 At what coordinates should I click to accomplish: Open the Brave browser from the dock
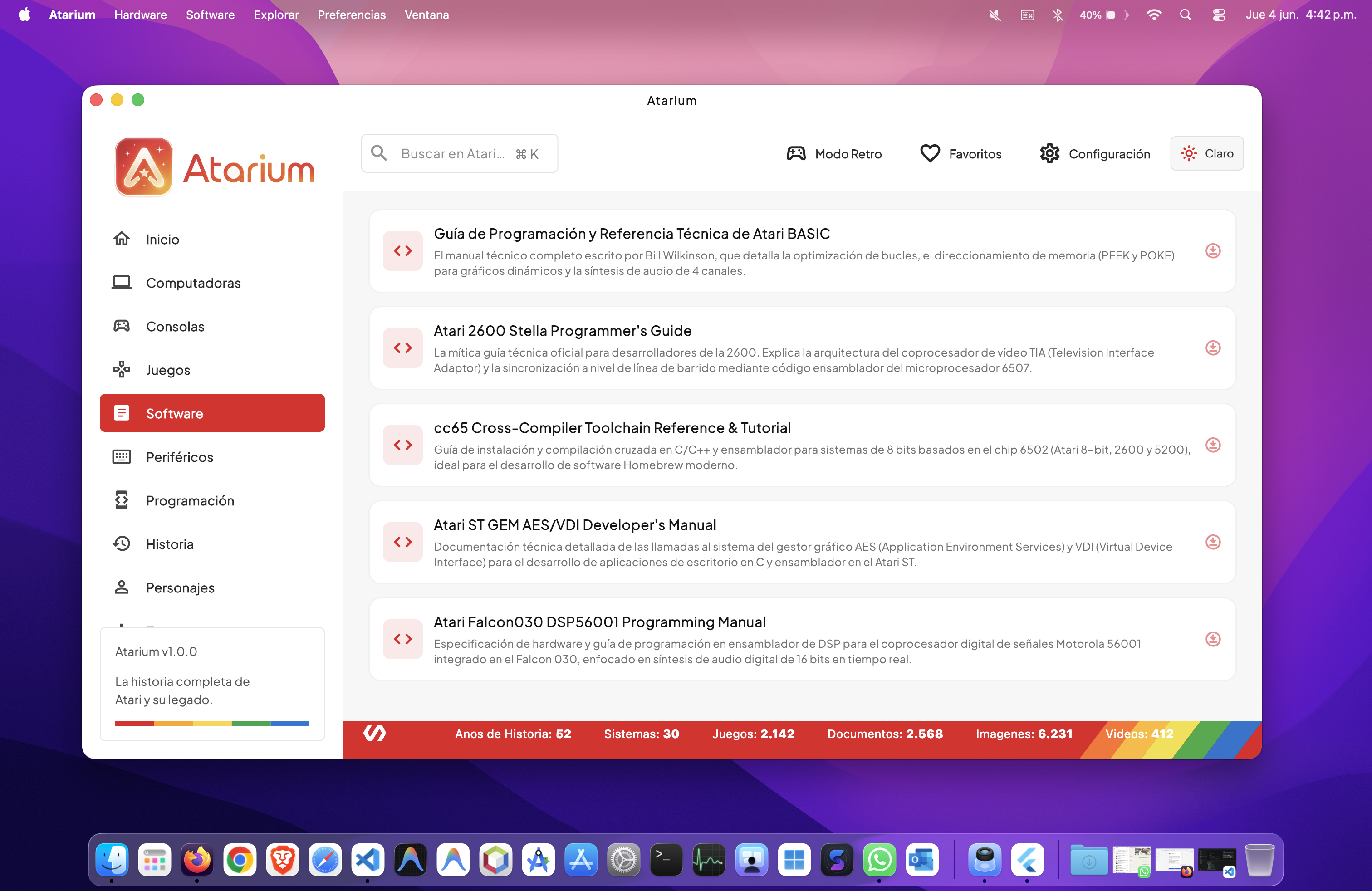(x=283, y=860)
